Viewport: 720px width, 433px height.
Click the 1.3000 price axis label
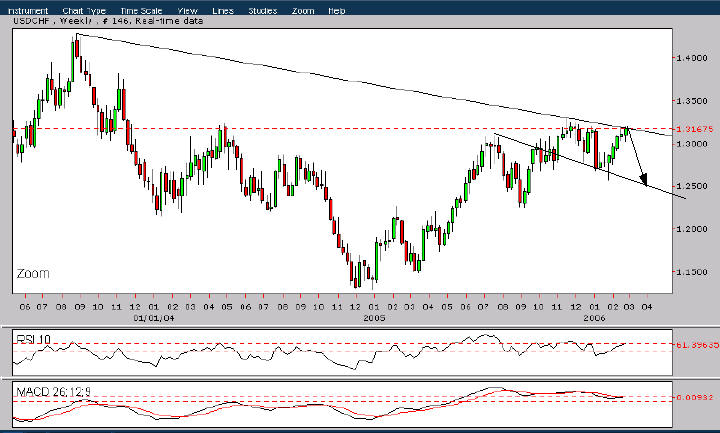(691, 144)
